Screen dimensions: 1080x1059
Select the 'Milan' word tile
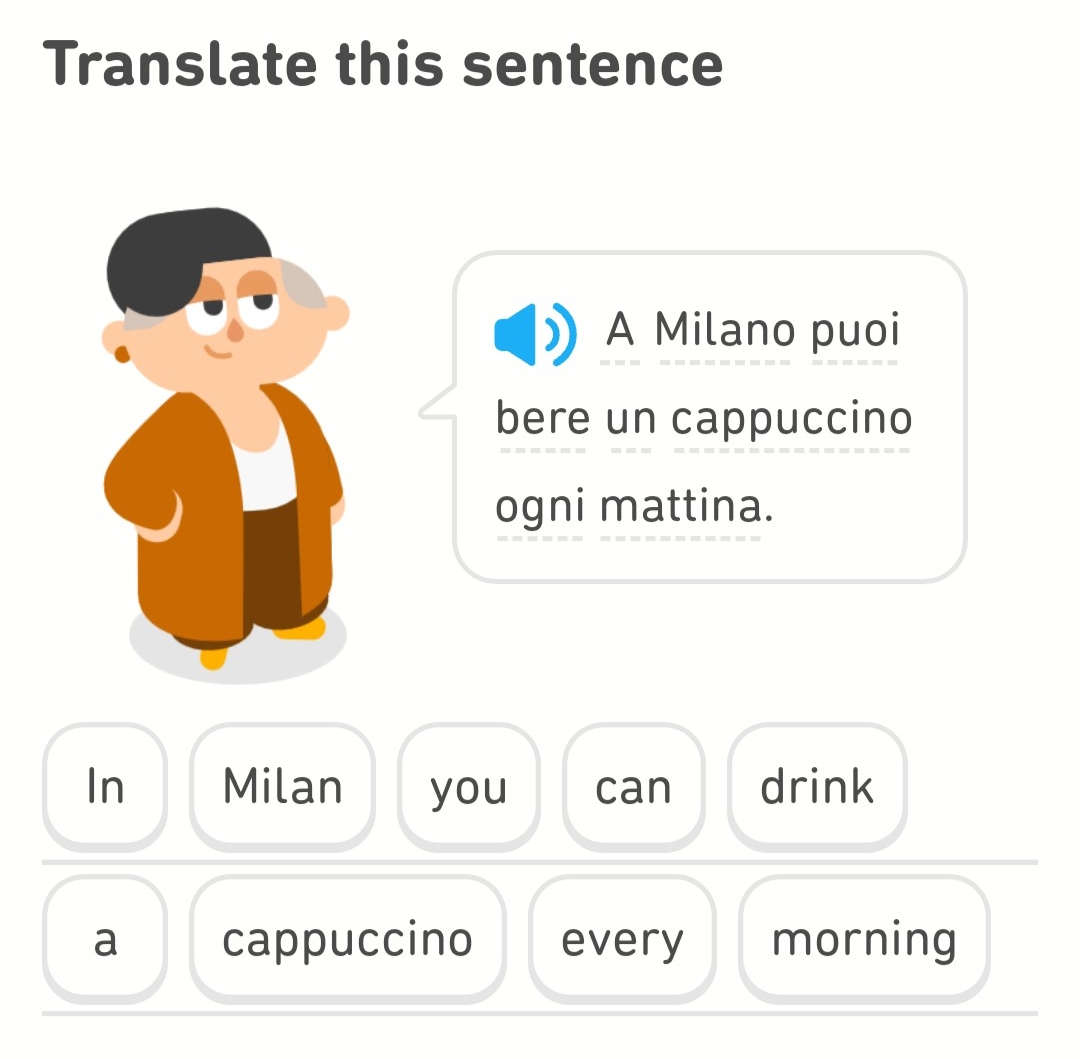tap(282, 787)
